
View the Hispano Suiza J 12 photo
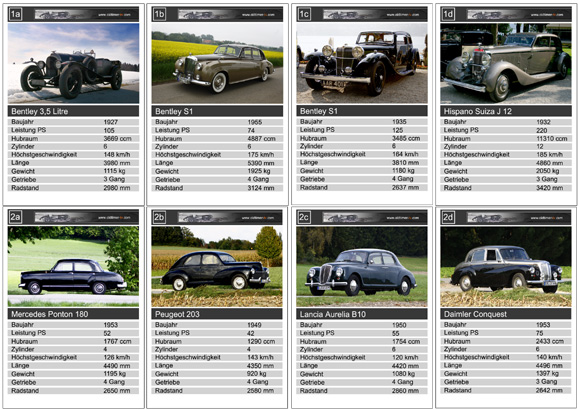point(506,63)
